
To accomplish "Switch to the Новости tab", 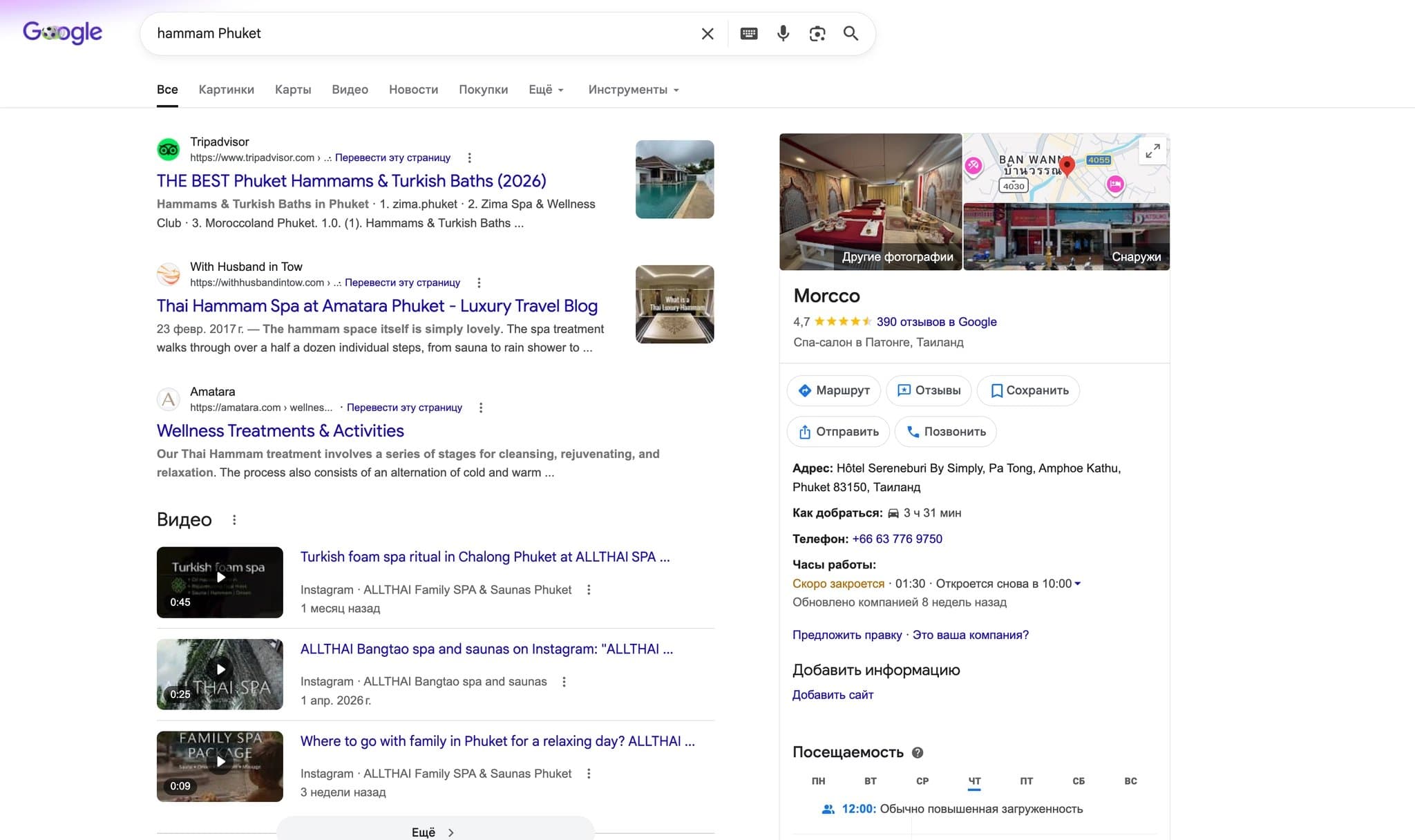I will click(413, 90).
